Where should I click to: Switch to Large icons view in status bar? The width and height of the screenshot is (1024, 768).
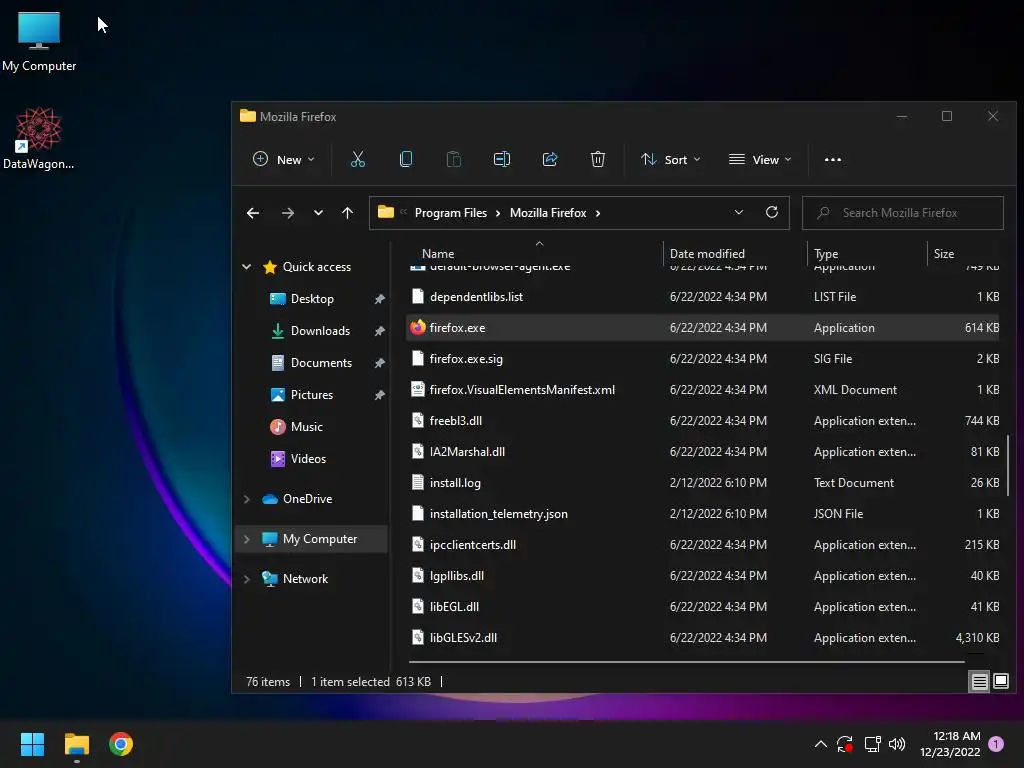click(1000, 682)
